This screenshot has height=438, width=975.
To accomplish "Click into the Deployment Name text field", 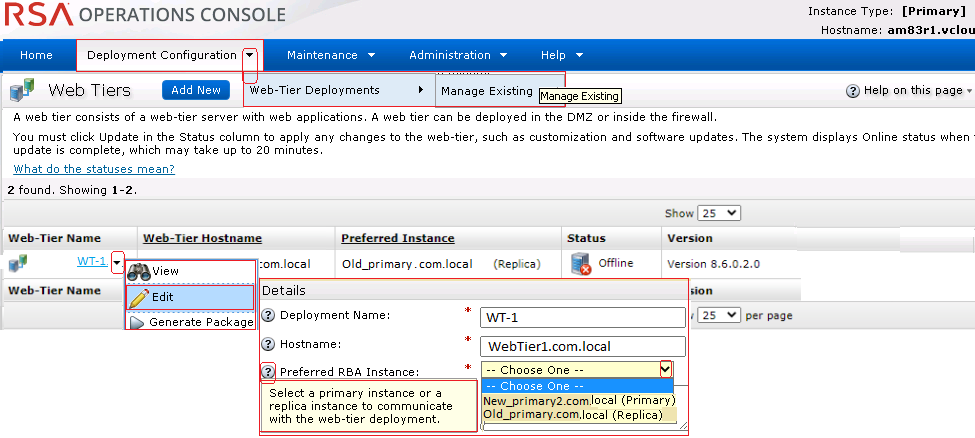I will tap(582, 317).
